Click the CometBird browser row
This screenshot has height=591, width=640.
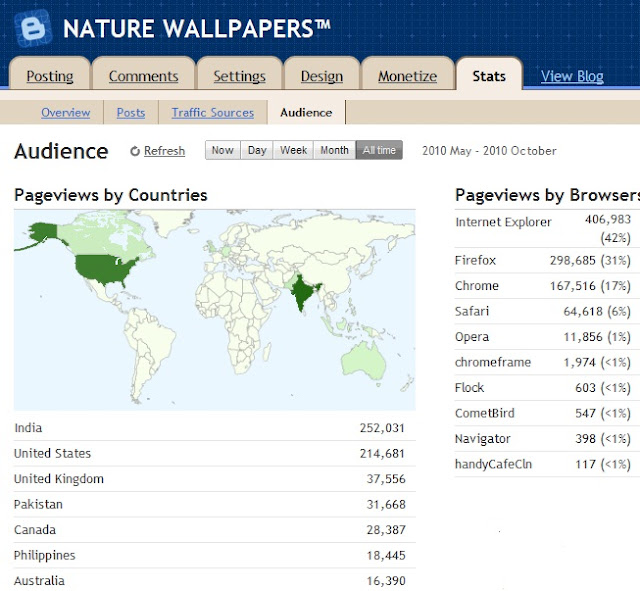point(547,413)
